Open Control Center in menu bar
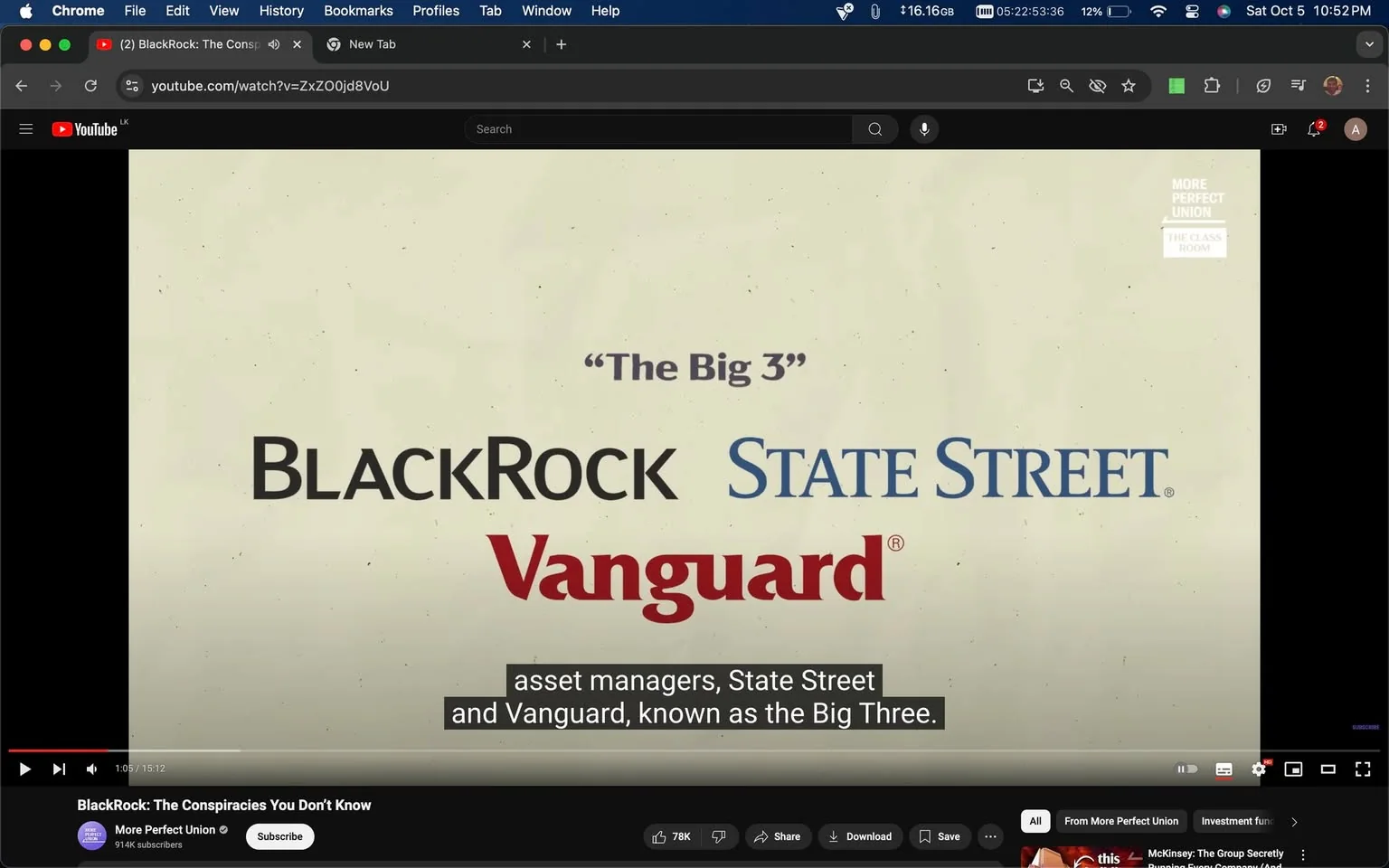 pos(1192,11)
